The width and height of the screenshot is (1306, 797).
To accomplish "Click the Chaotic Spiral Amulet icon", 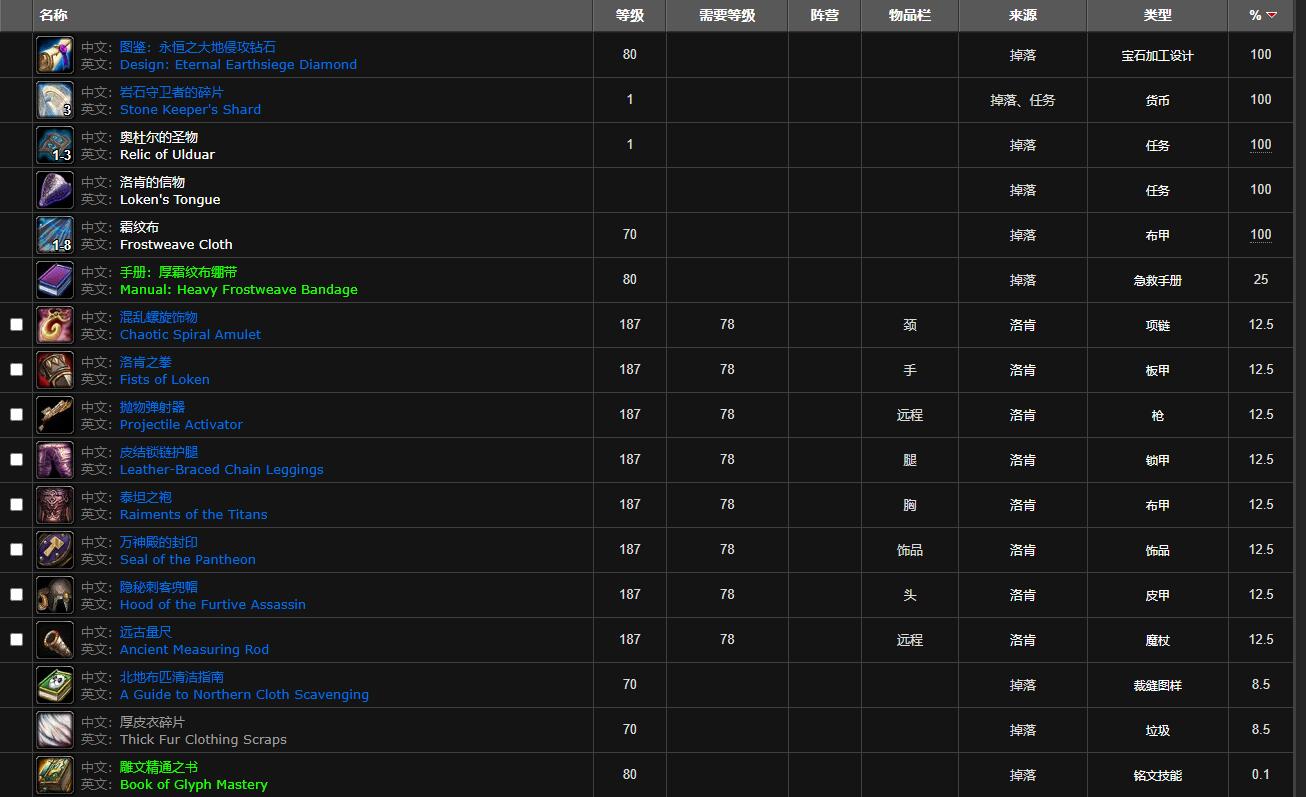I will [55, 325].
